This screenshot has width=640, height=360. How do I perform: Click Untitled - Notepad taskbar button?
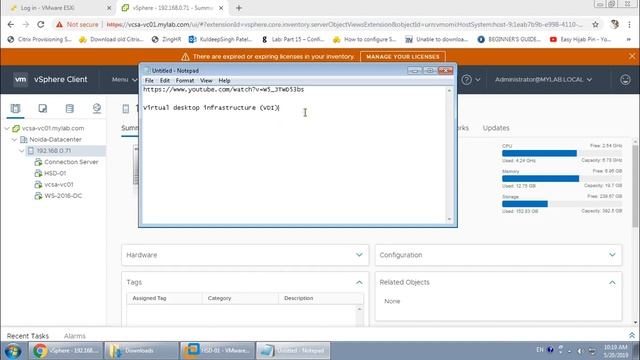coord(293,351)
